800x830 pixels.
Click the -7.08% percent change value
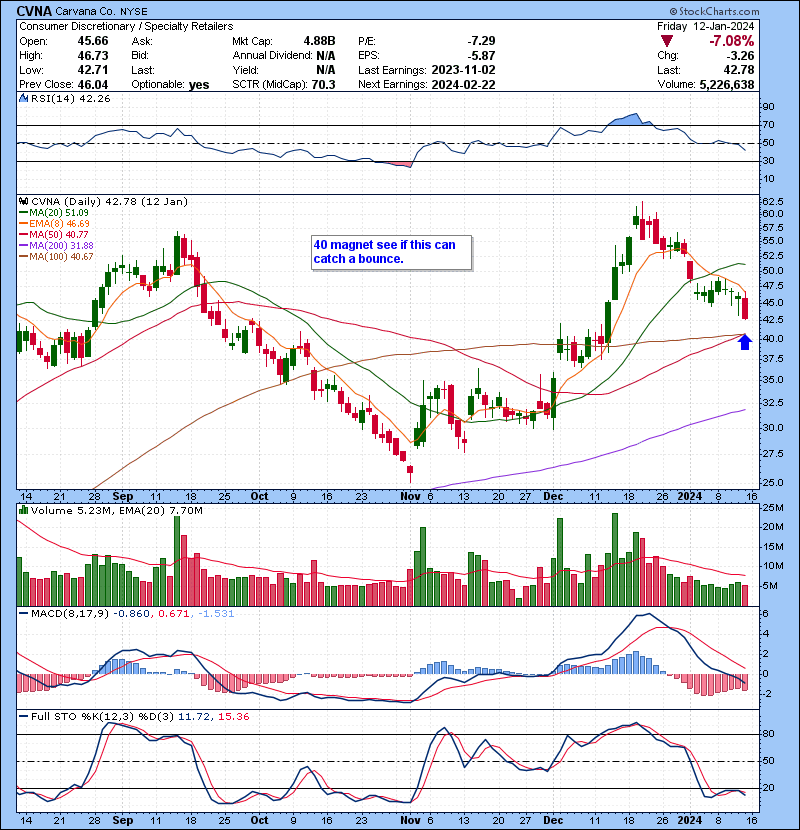coord(732,41)
